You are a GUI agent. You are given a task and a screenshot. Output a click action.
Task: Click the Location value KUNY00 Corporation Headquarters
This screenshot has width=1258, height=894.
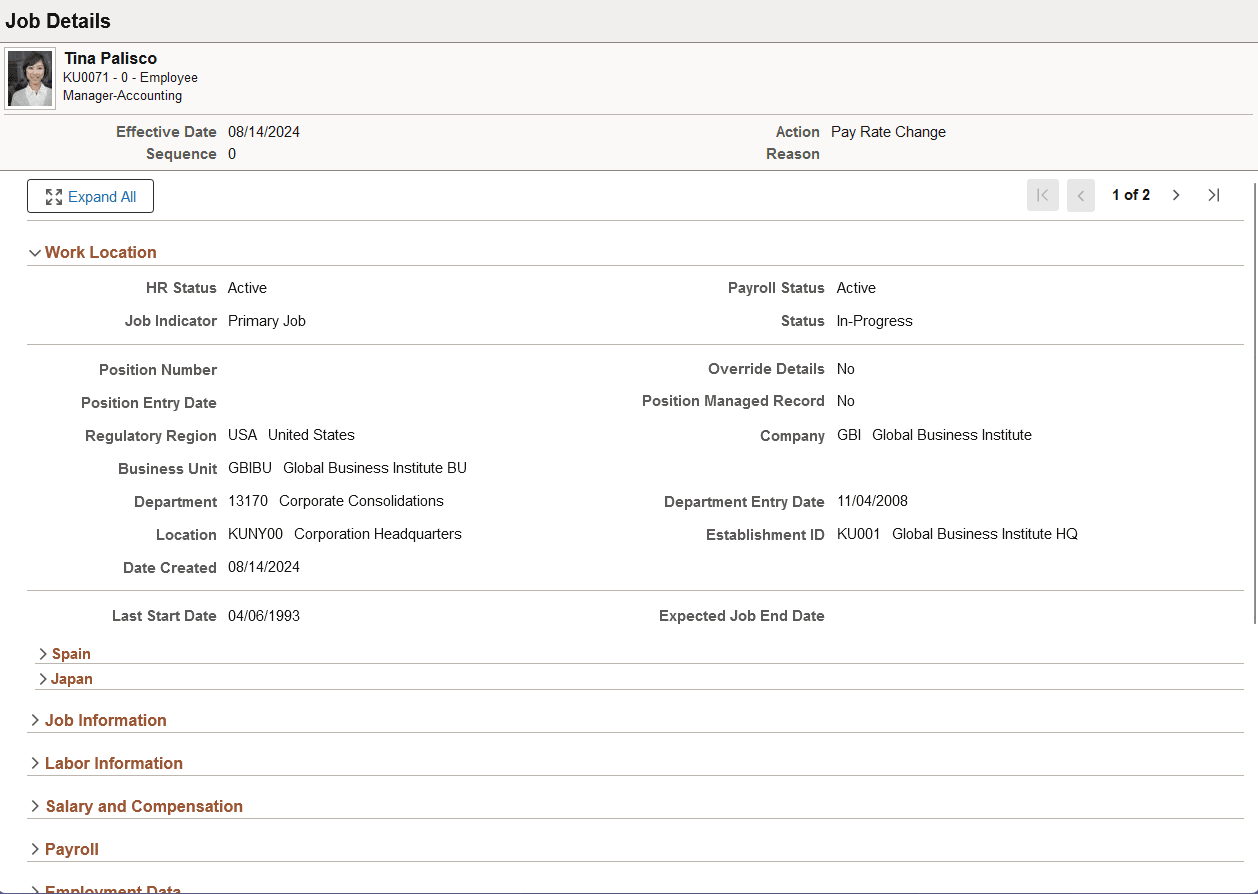(x=375, y=534)
